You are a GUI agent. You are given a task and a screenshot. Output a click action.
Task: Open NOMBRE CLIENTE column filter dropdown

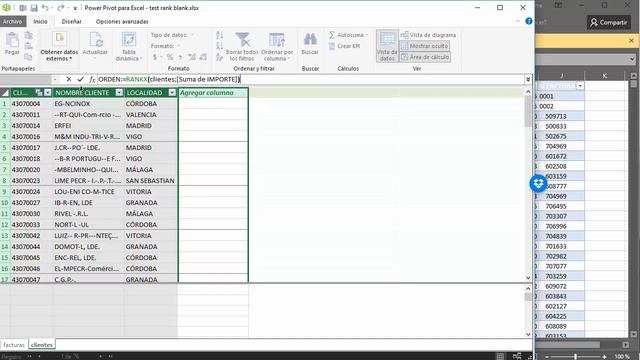tap(119, 93)
